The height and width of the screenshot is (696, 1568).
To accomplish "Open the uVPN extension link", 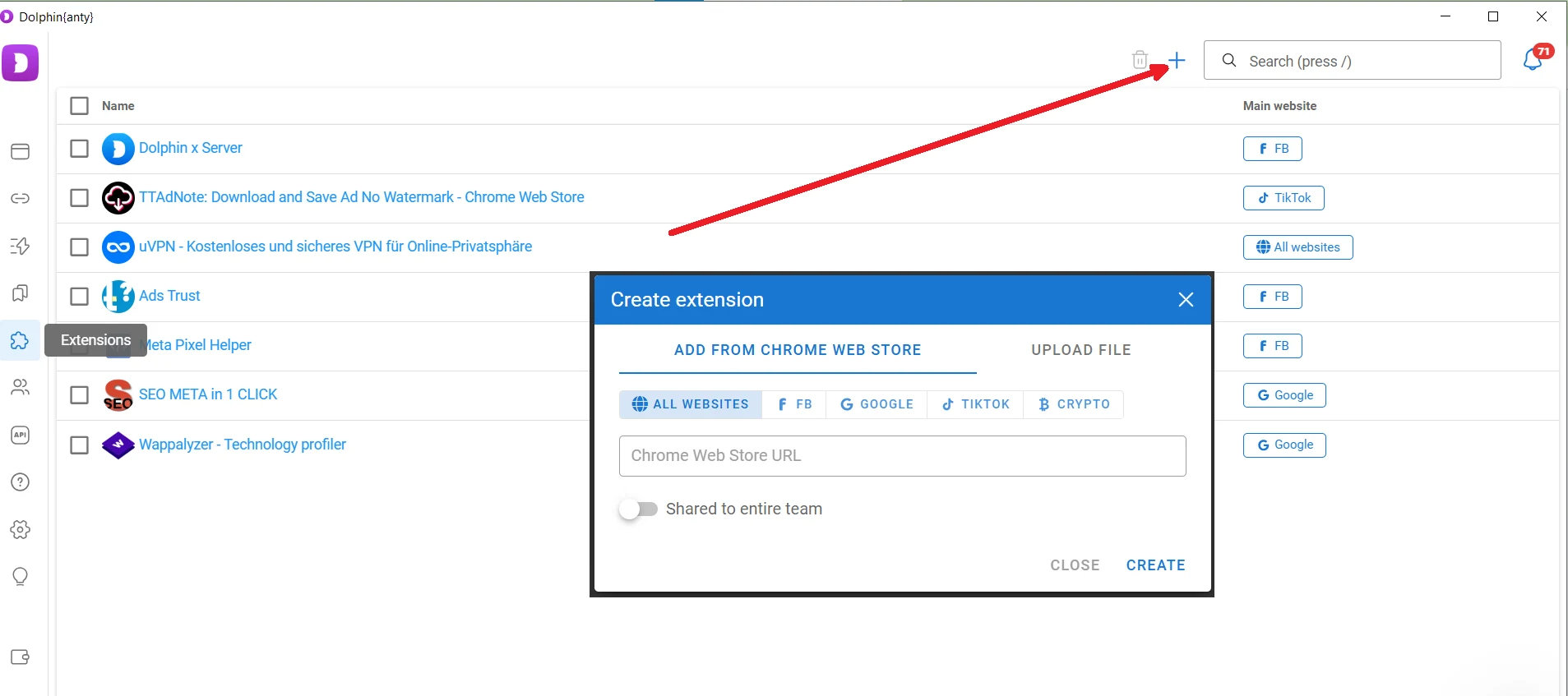I will tap(335, 247).
